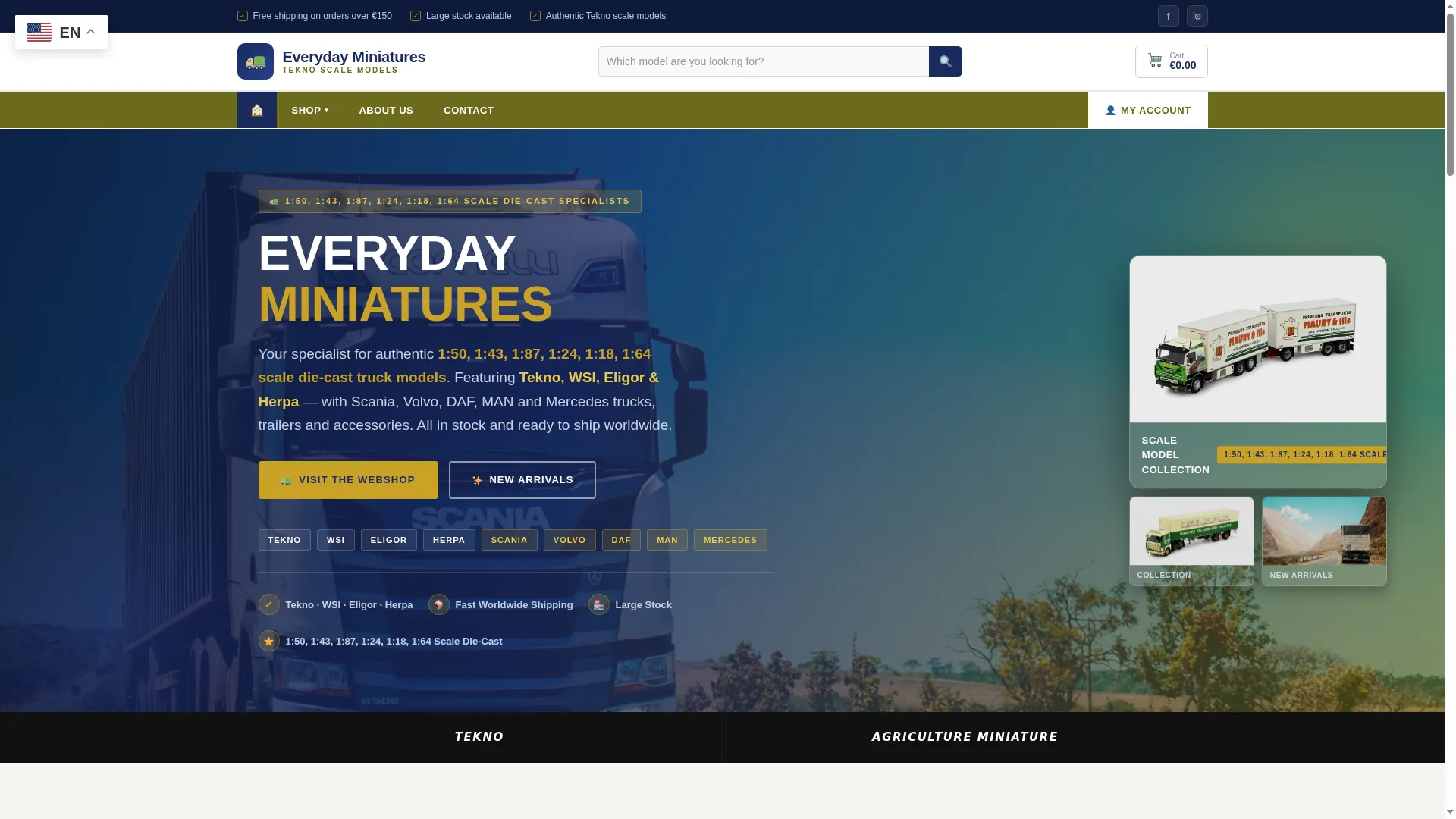Viewport: 1456px width, 819px height.
Task: Select the HERPA brand tag
Action: click(449, 540)
